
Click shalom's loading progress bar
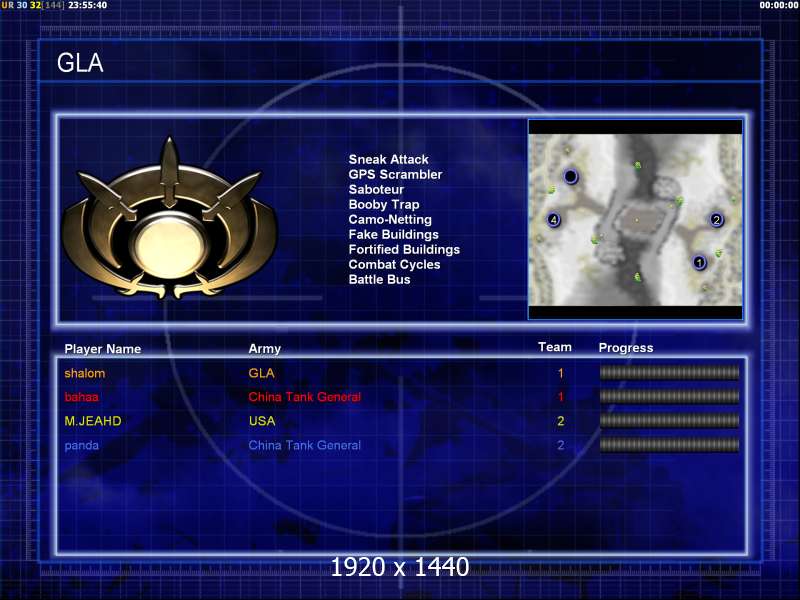pyautogui.click(x=669, y=372)
